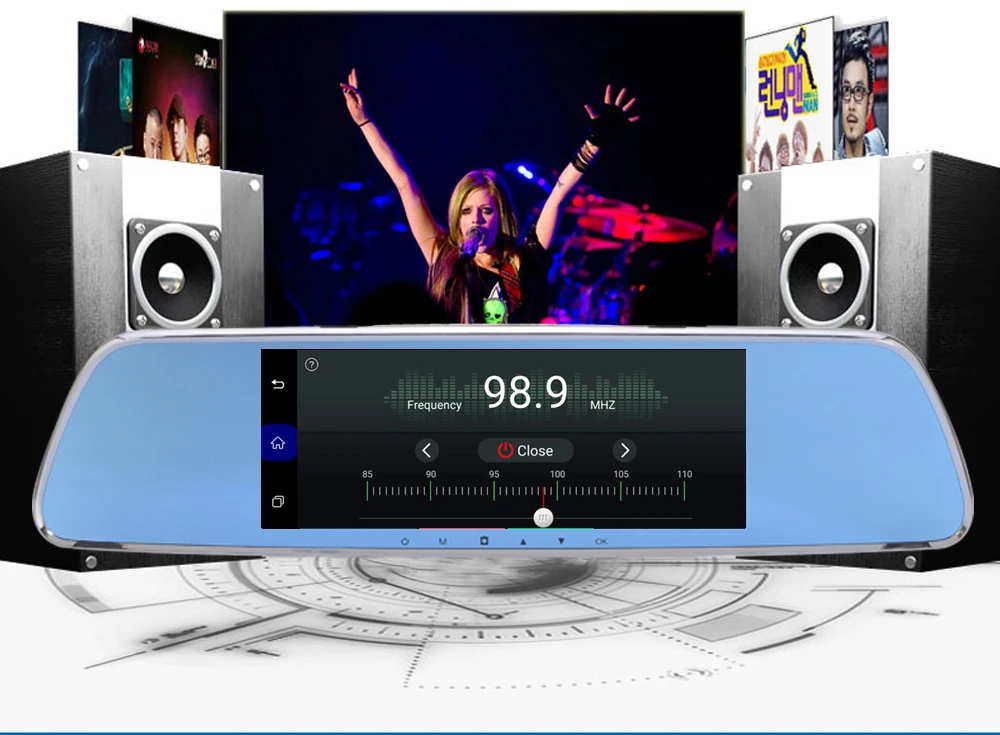Open the concert singer video image
1000x735 pixels.
coord(483,168)
